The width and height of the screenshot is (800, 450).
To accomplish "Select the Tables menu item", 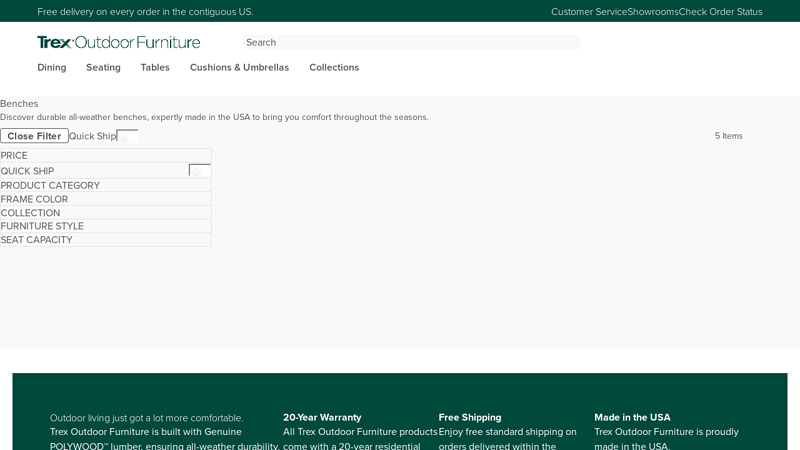I will pos(155,67).
